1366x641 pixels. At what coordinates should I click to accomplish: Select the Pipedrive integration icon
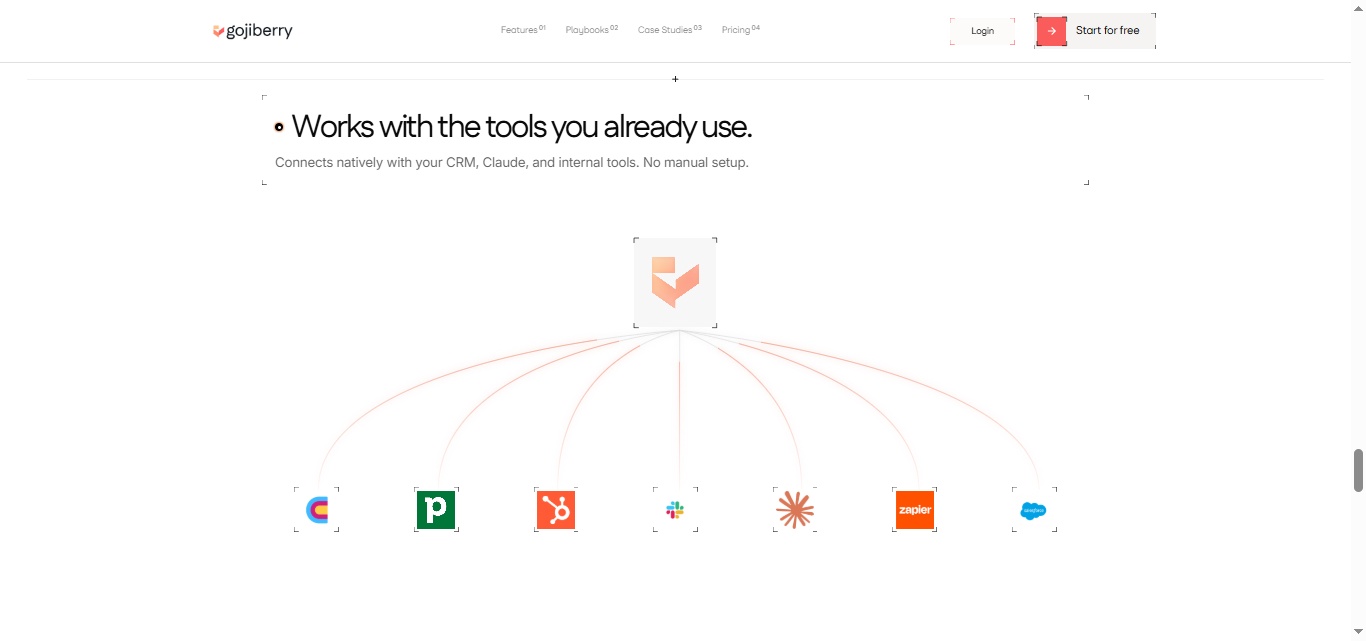click(x=436, y=510)
